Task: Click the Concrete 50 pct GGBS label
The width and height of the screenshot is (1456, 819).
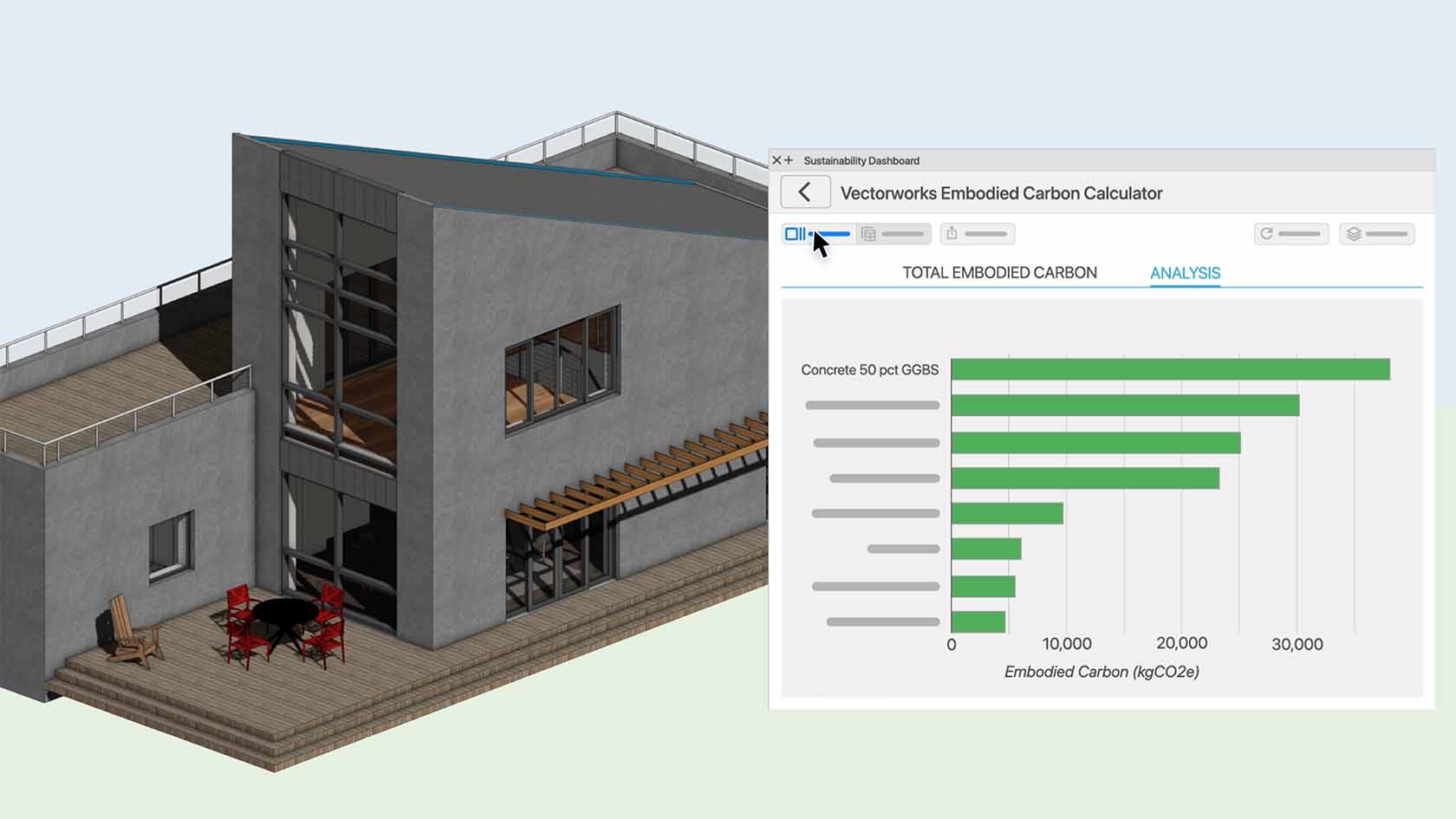Action: pos(869,370)
